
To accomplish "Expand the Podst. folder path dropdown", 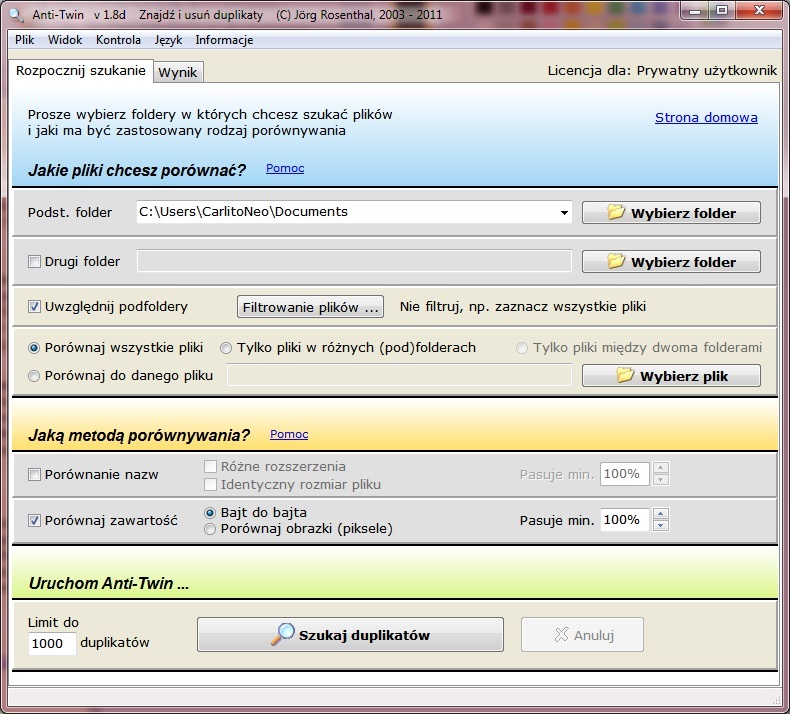I will tap(564, 213).
